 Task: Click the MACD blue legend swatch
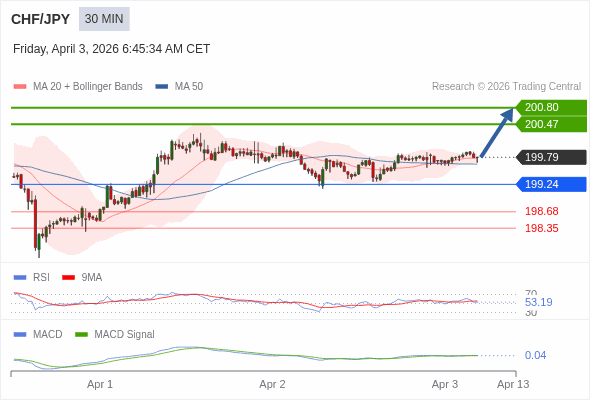pyautogui.click(x=20, y=335)
